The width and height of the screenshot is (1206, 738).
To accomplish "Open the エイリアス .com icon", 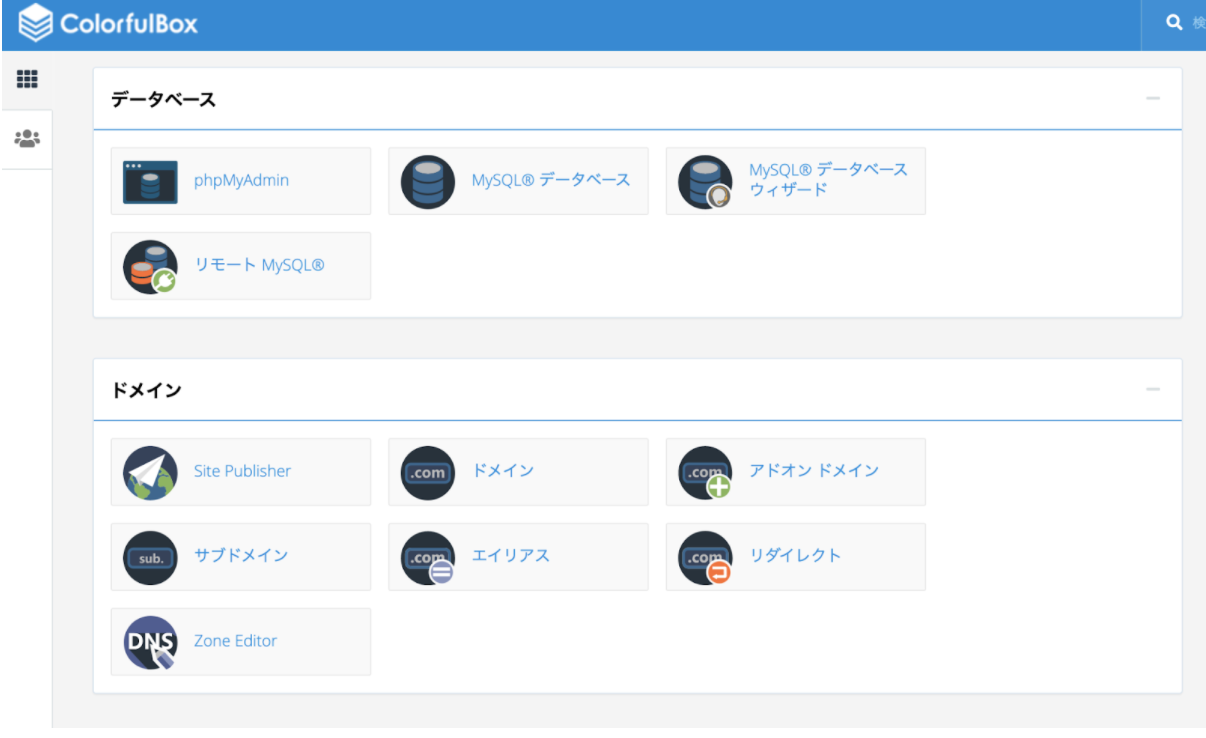I will click(428, 558).
